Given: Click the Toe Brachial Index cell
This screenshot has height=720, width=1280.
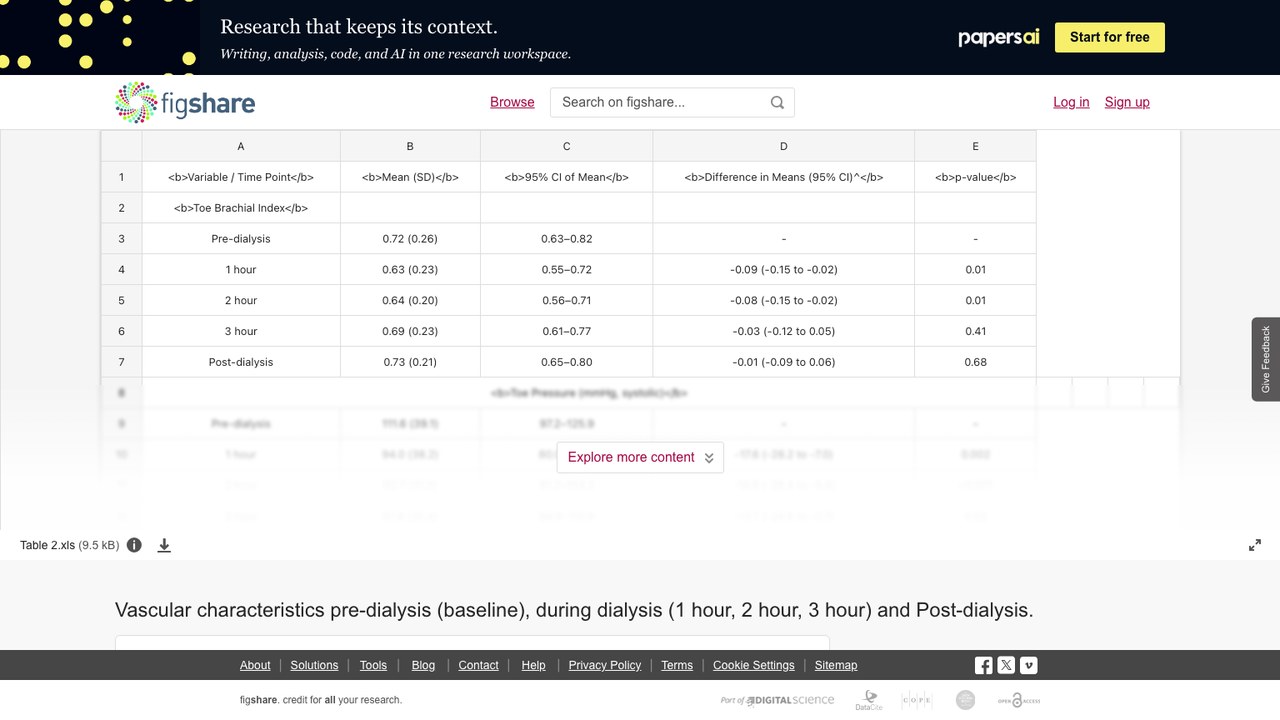Looking at the screenshot, I should coord(241,208).
